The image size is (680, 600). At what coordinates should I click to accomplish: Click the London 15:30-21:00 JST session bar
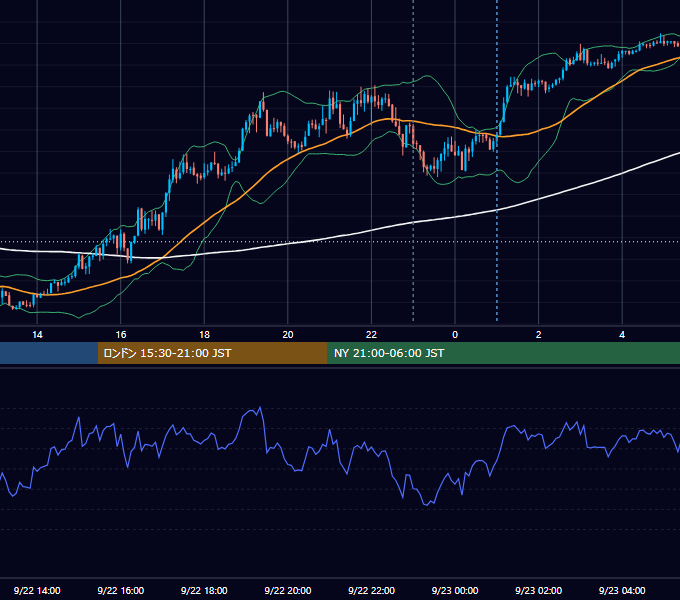(212, 353)
